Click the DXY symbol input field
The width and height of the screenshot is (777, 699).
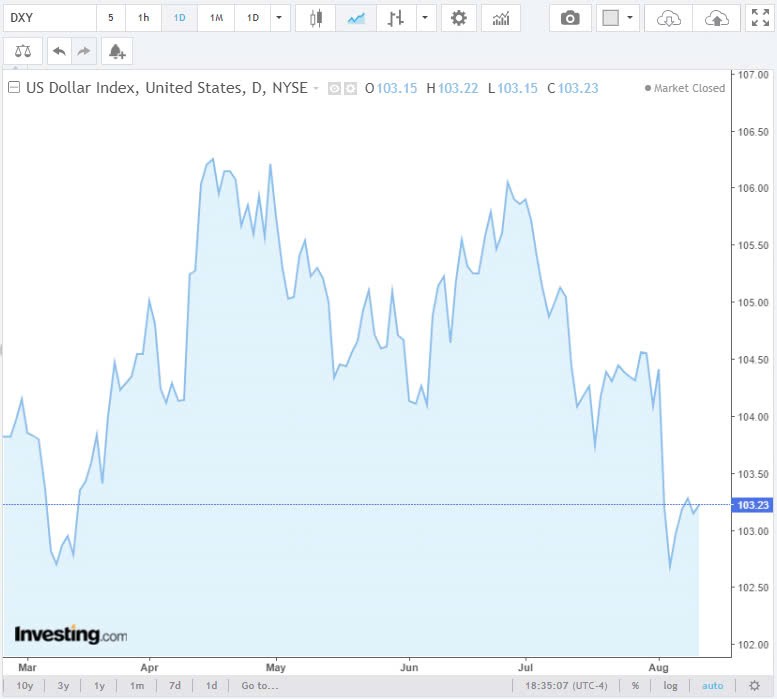48,18
